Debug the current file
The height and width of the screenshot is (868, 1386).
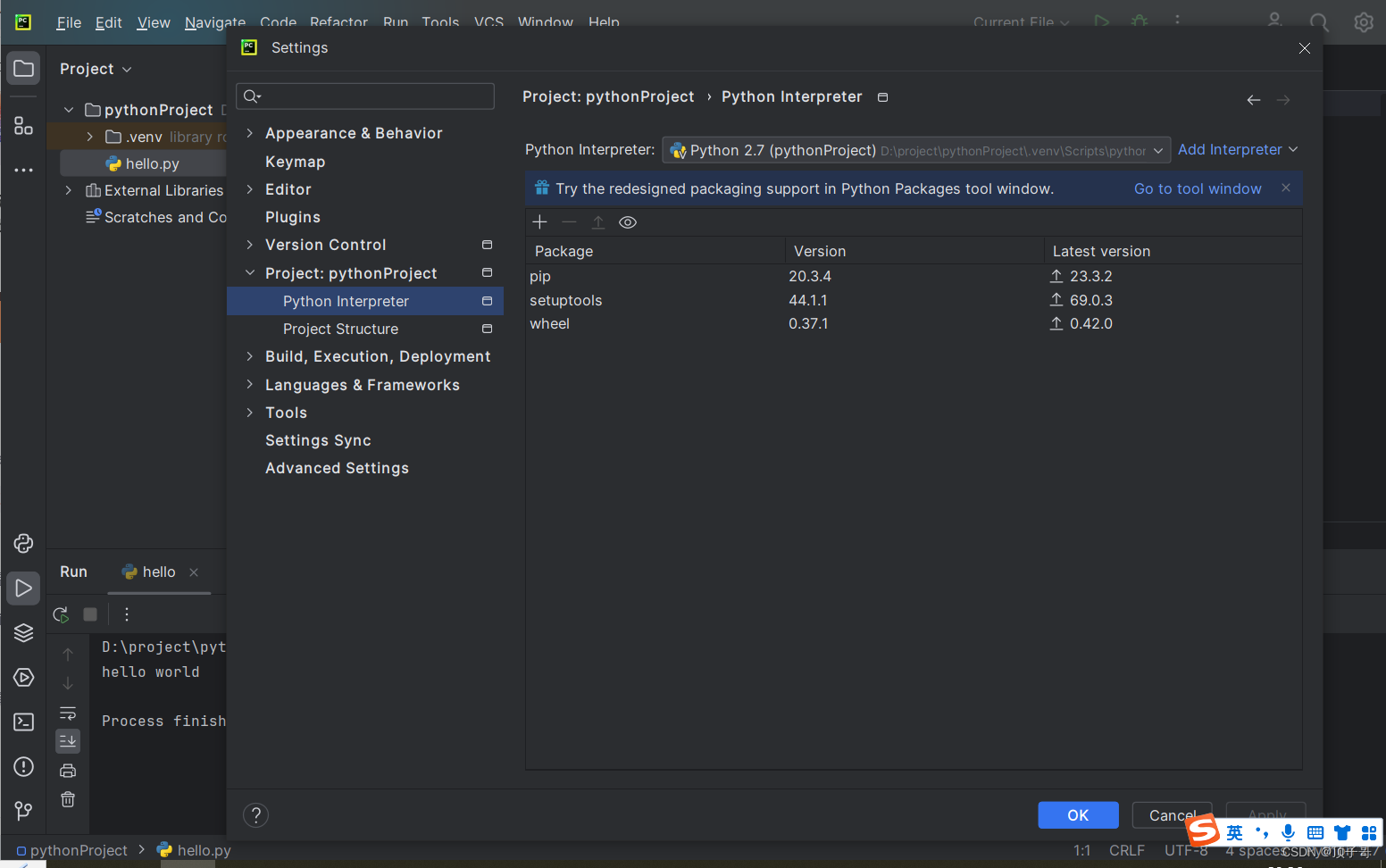point(1140,21)
